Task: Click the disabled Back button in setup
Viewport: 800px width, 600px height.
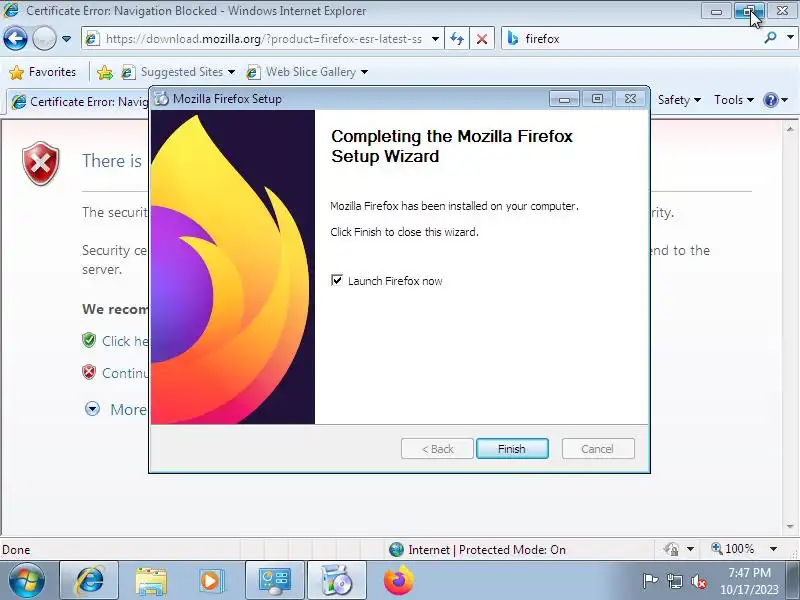Action: coord(437,448)
